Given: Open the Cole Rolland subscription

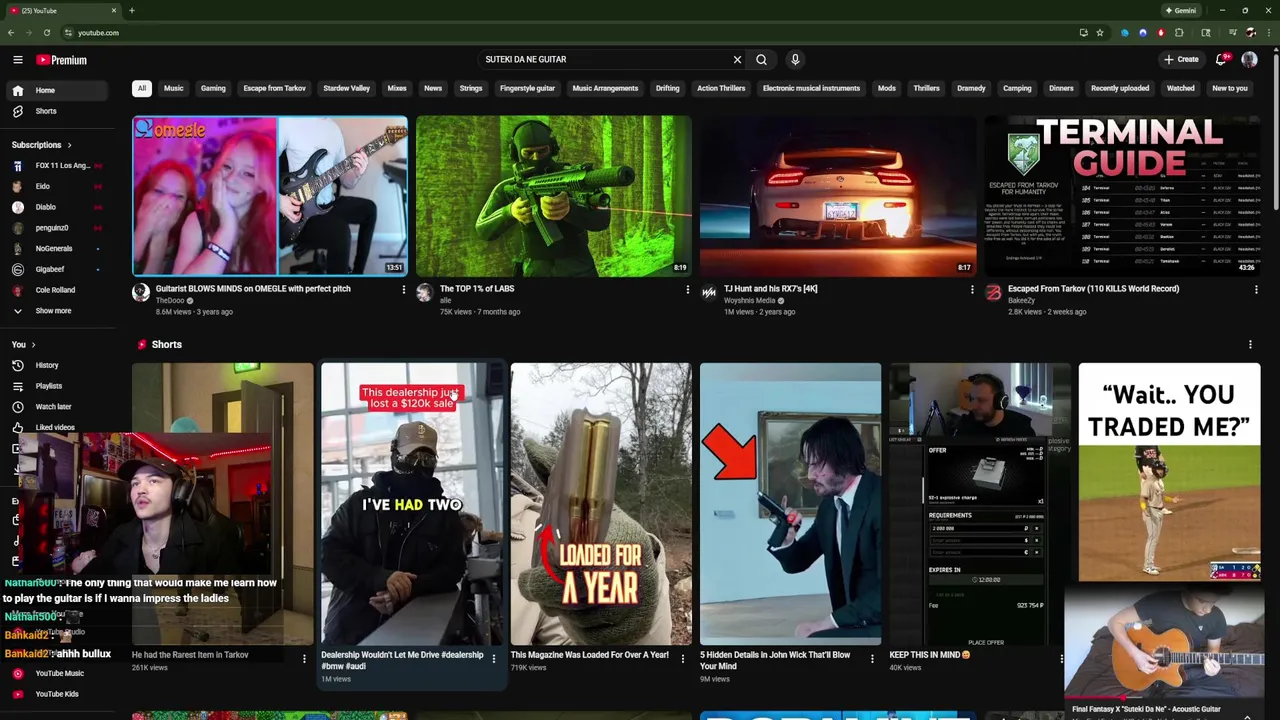Looking at the screenshot, I should tap(58, 290).
